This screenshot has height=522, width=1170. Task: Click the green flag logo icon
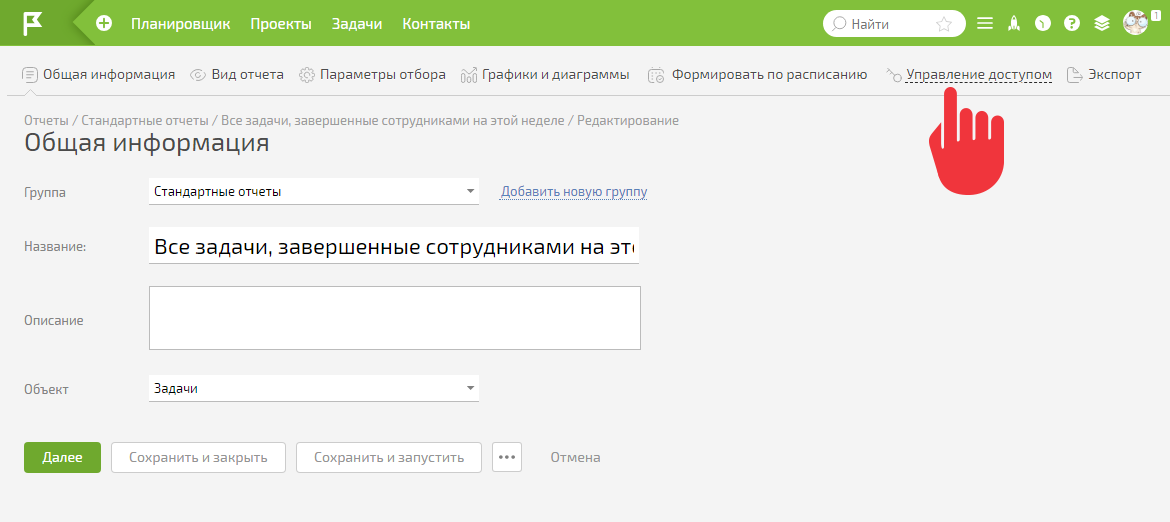[33, 23]
